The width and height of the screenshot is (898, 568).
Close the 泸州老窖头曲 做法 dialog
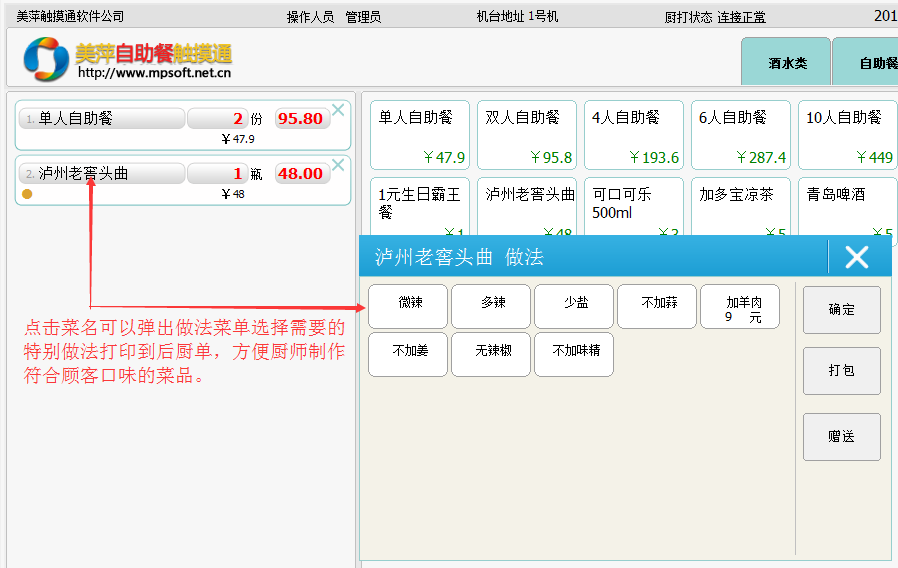(857, 258)
